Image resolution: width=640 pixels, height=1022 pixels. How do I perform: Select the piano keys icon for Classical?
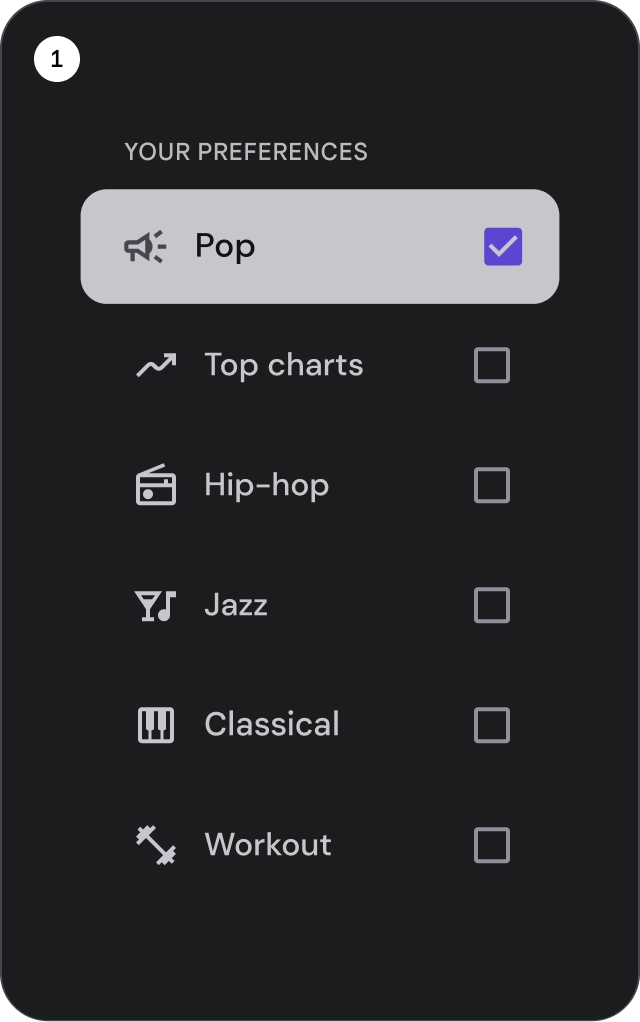pos(155,725)
